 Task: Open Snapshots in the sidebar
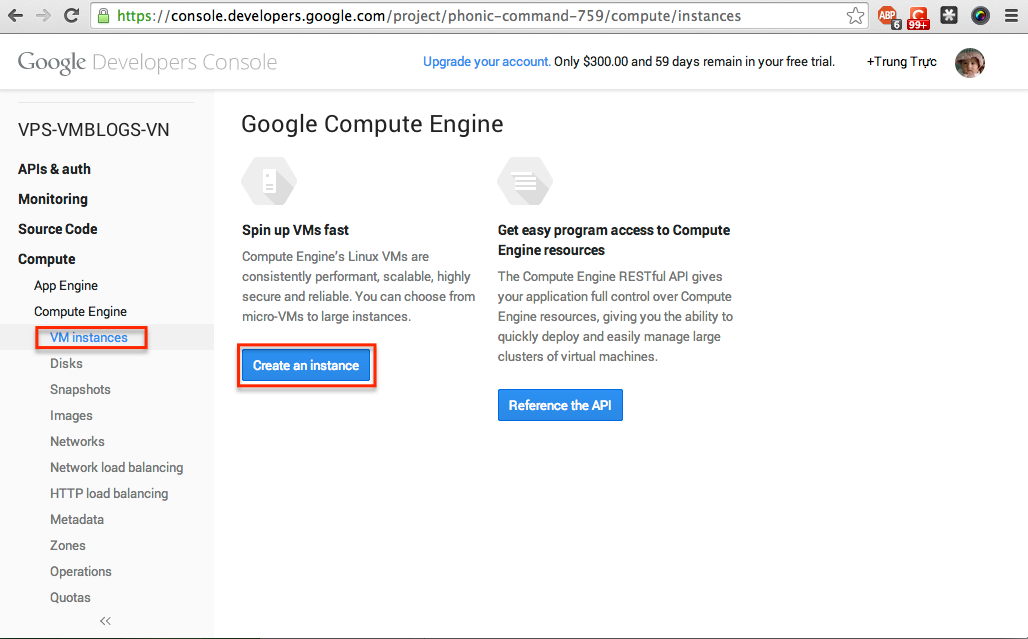click(x=80, y=389)
